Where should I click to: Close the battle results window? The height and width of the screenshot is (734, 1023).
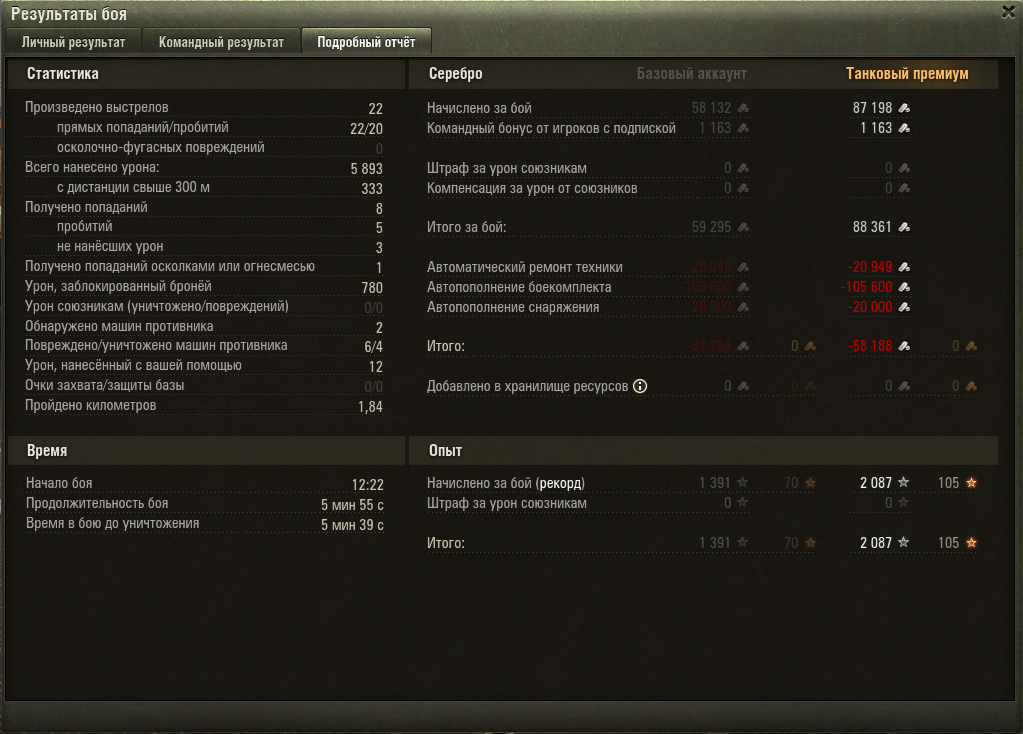tap(1009, 12)
